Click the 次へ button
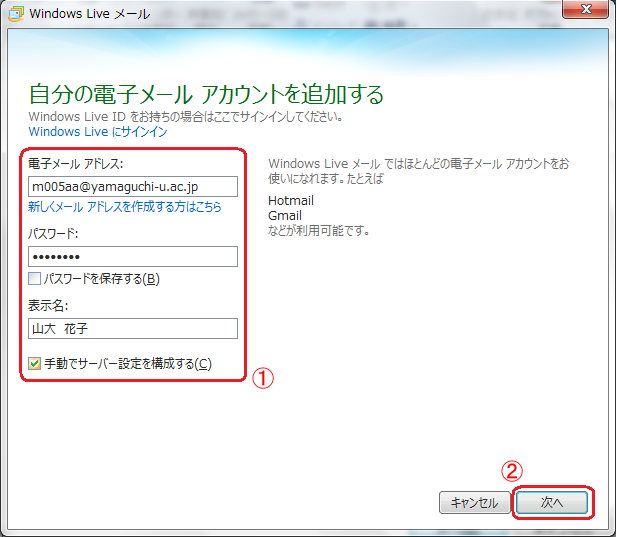Image resolution: width=617 pixels, height=537 pixels. 552,502
